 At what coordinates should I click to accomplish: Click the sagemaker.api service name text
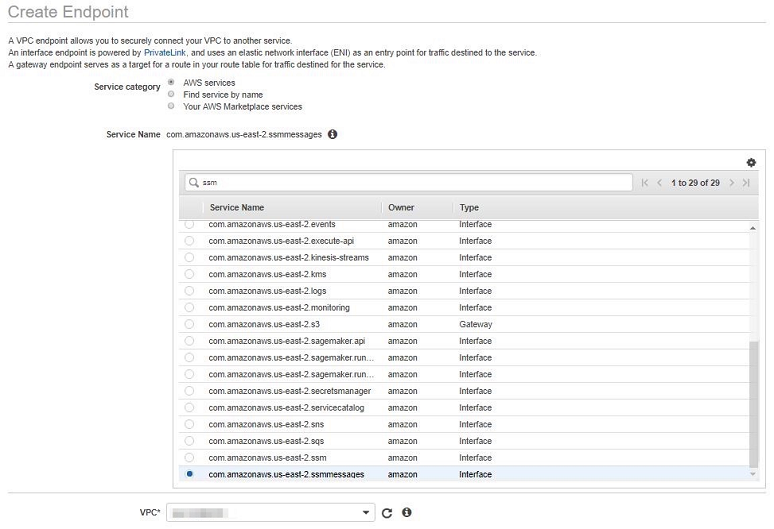click(x=286, y=341)
